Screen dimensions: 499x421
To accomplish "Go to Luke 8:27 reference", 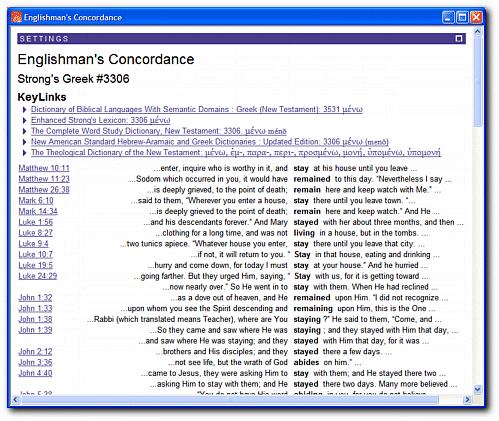I will coord(36,233).
